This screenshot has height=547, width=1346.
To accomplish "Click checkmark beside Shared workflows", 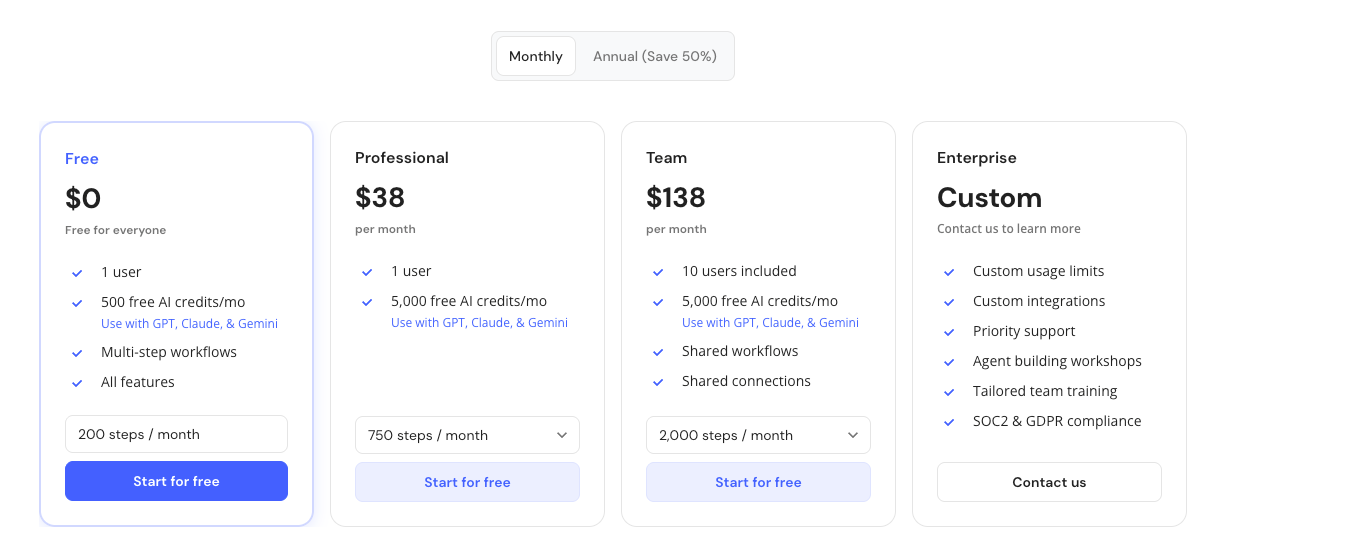I will [658, 352].
